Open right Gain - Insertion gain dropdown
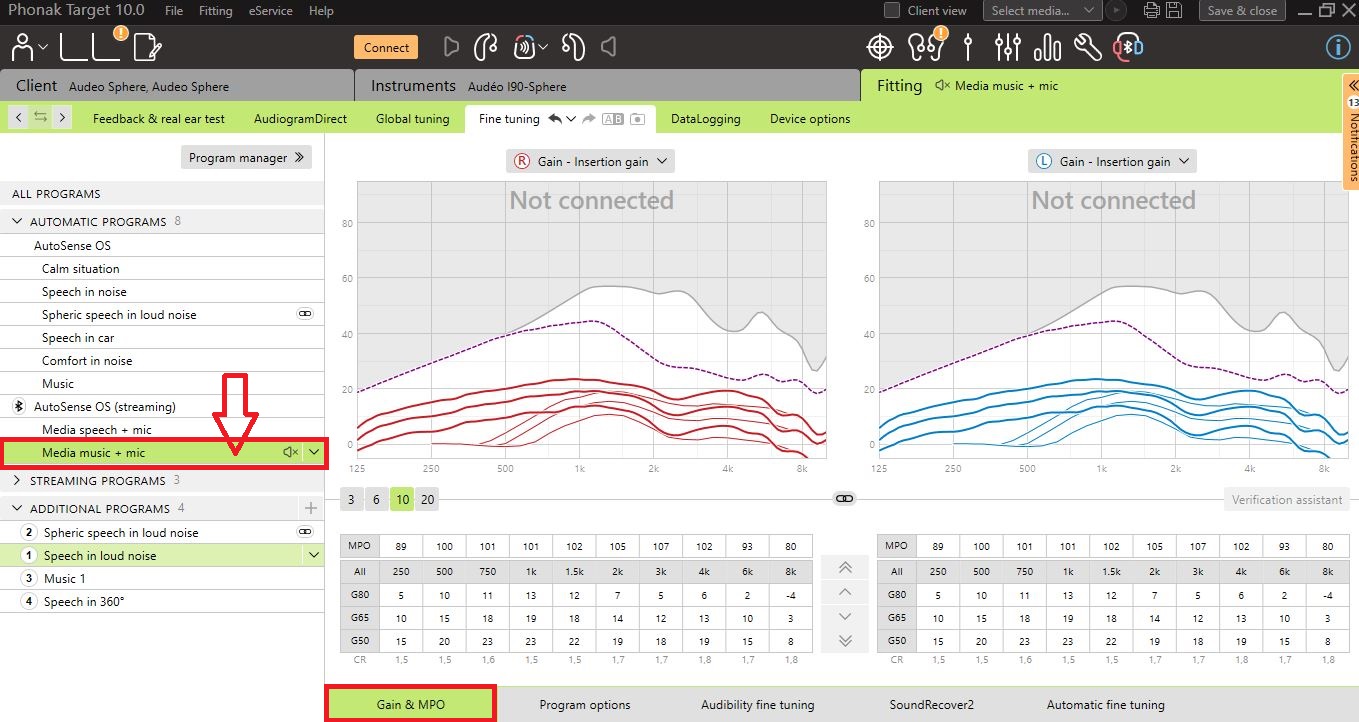The height and width of the screenshot is (722, 1359). pyautogui.click(x=590, y=161)
